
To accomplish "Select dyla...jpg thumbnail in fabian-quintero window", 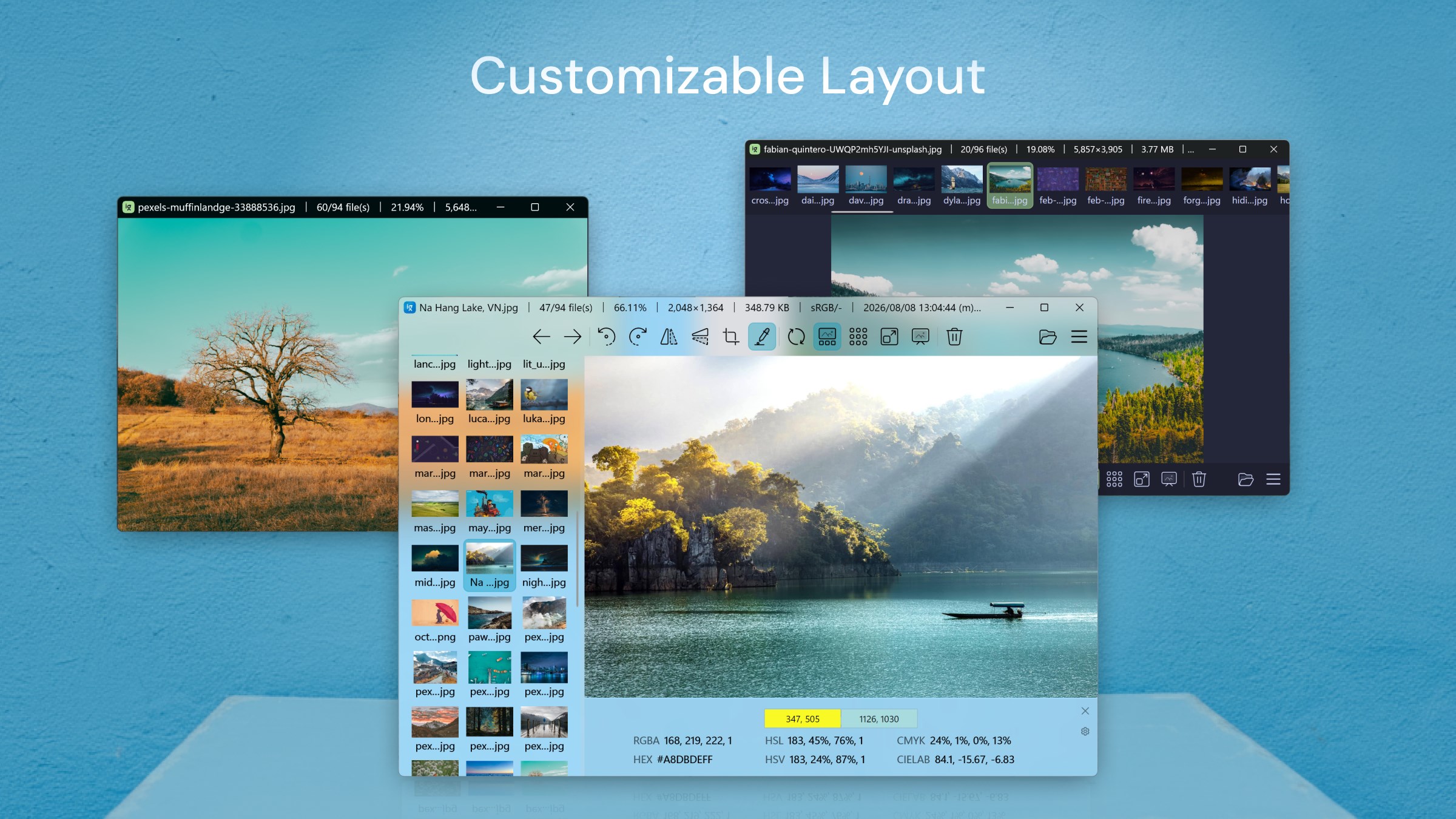I will coord(962,186).
